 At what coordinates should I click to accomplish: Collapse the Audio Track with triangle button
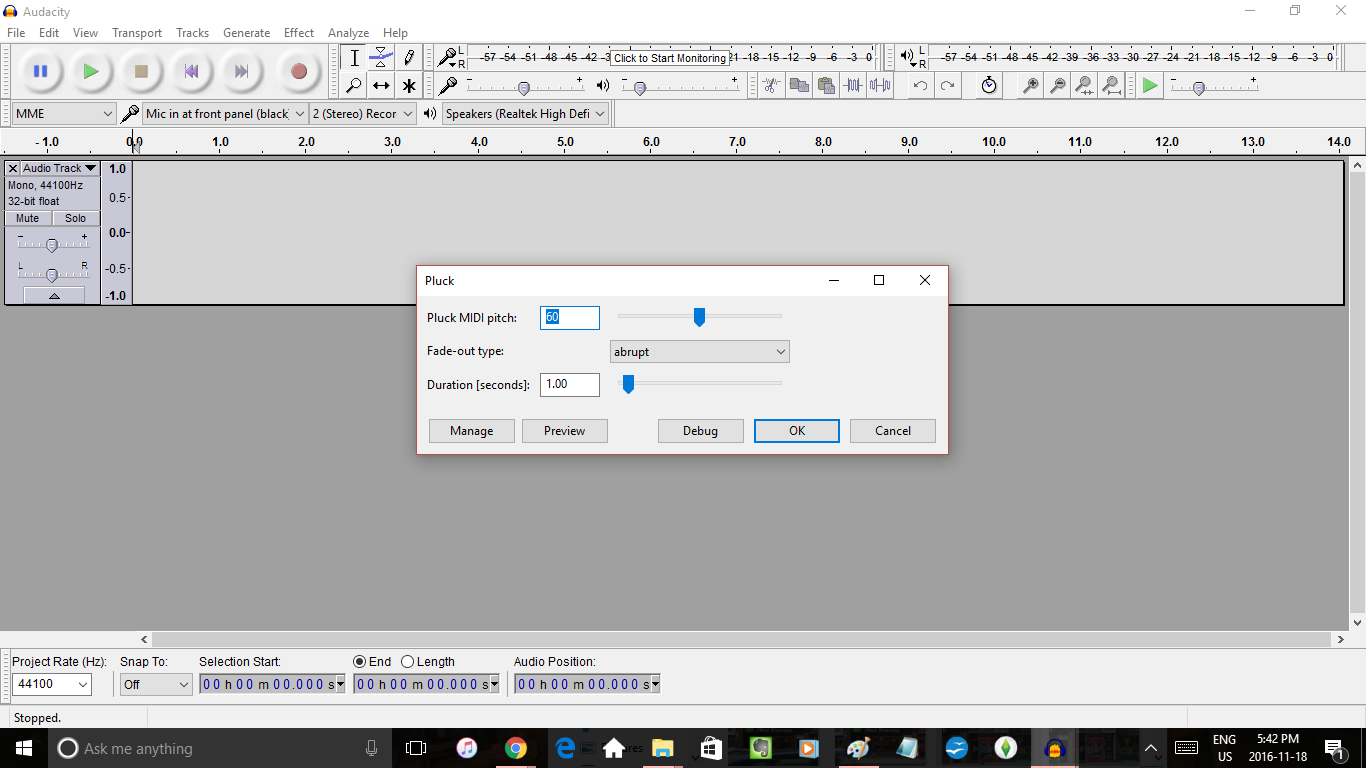(54, 295)
